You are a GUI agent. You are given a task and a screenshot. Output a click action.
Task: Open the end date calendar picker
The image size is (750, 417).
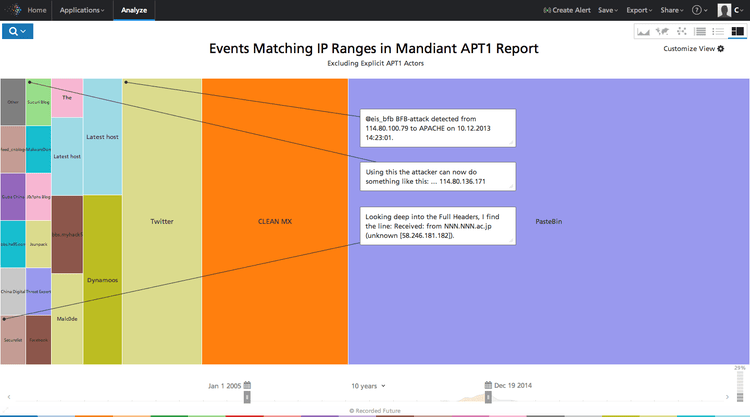(x=487, y=385)
